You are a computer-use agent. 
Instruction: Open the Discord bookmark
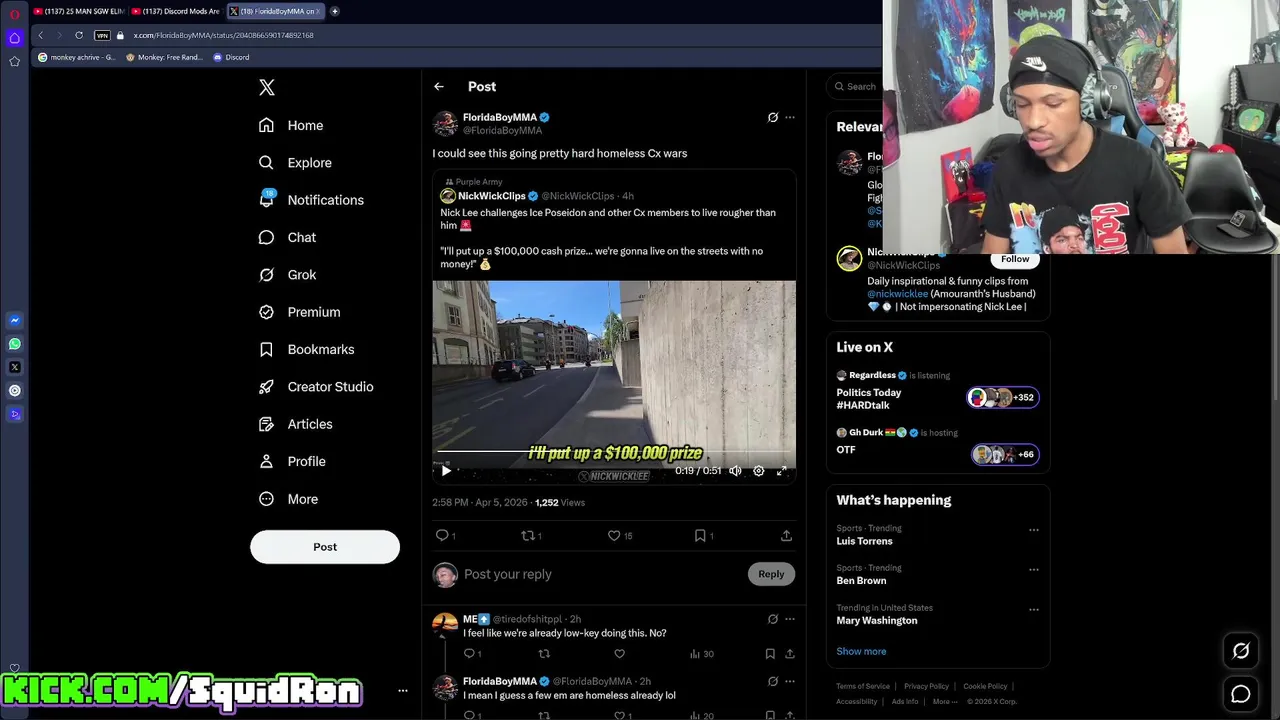231,57
